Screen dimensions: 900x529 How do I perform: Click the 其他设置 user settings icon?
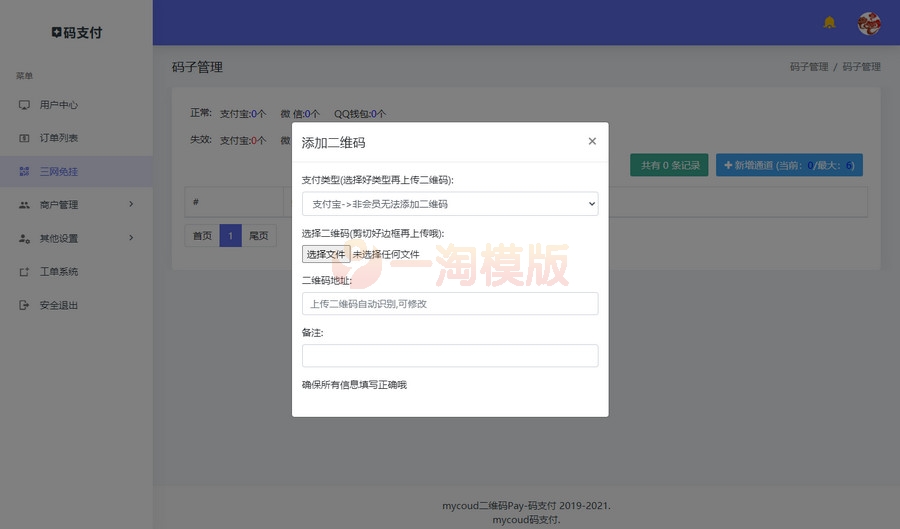[x=25, y=239]
